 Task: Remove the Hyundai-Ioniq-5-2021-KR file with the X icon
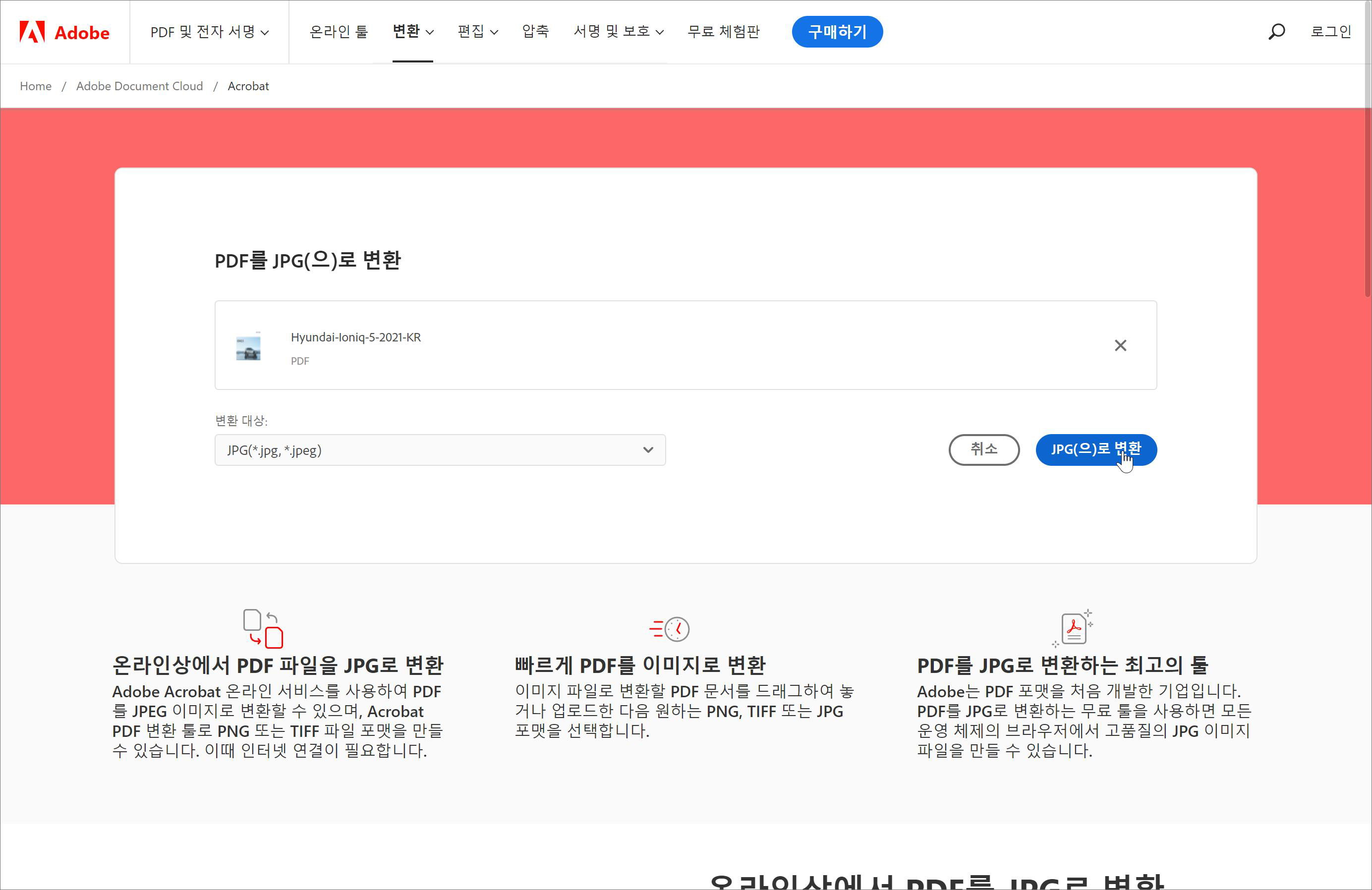point(1120,345)
